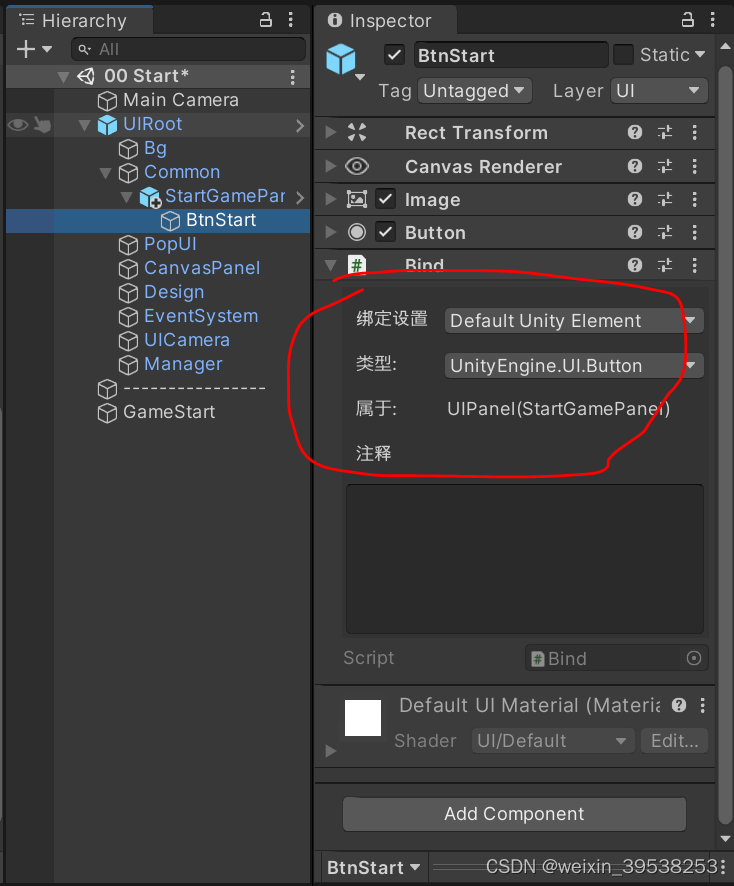The image size is (734, 886).
Task: Expand the Rect Transform component
Action: pyautogui.click(x=331, y=132)
